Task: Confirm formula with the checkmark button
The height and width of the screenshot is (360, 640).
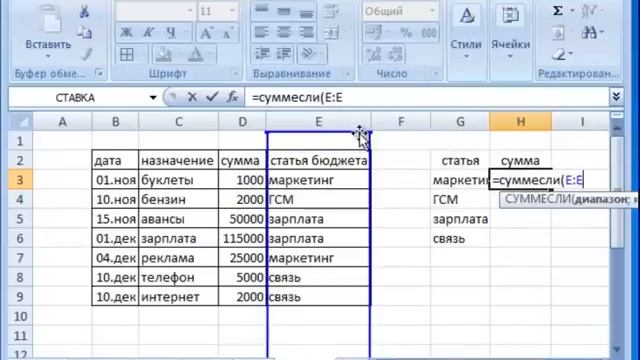Action: [x=212, y=97]
